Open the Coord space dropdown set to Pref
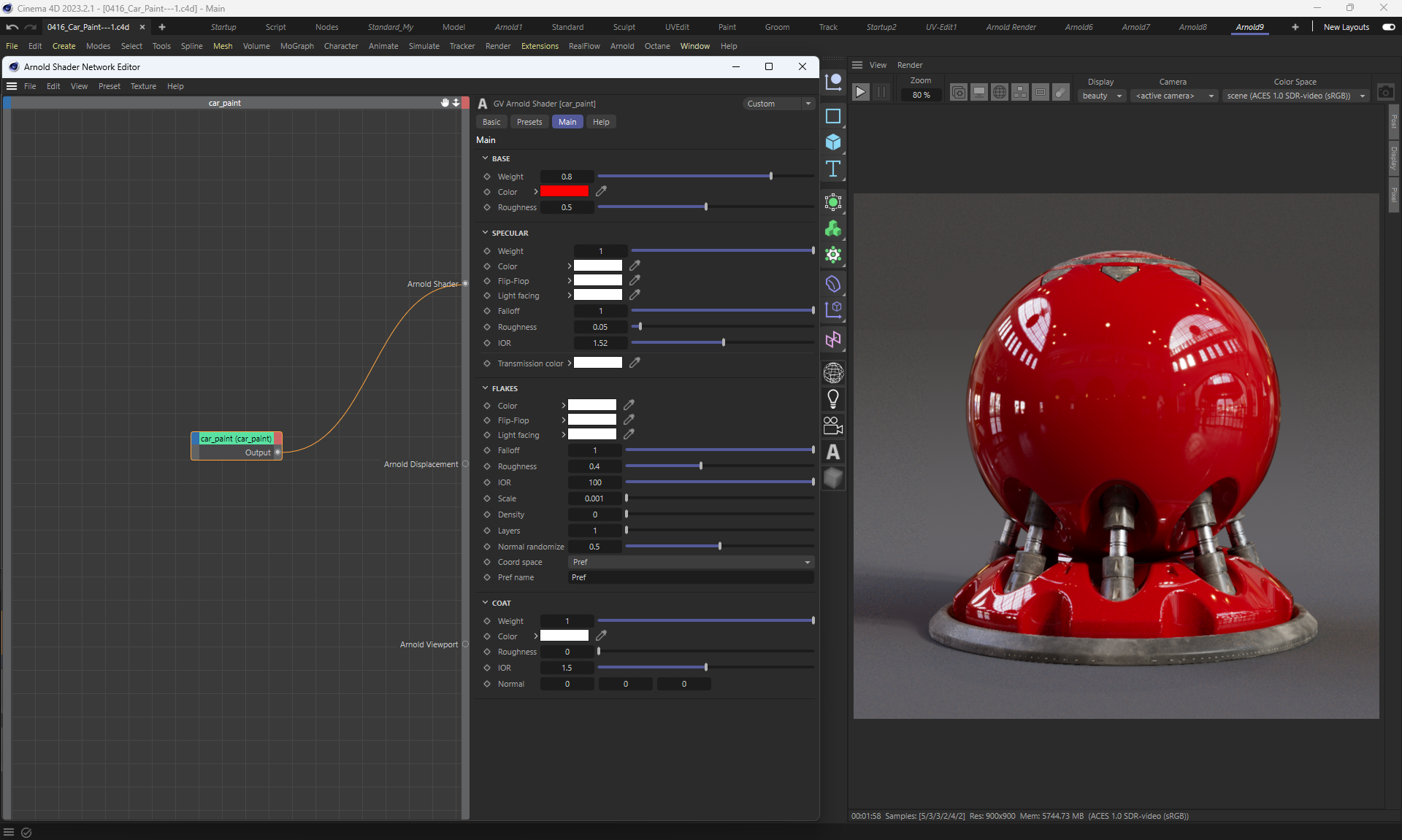The image size is (1402, 840). (690, 562)
